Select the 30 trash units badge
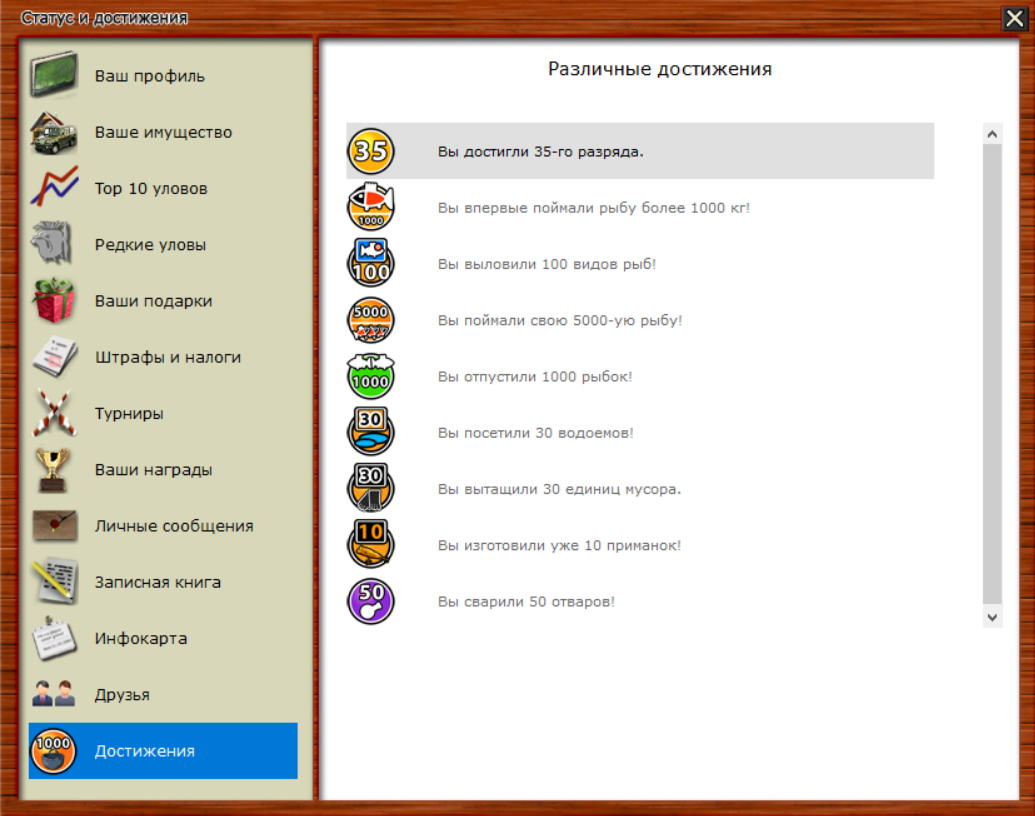Image resolution: width=1035 pixels, height=816 pixels. [x=371, y=489]
